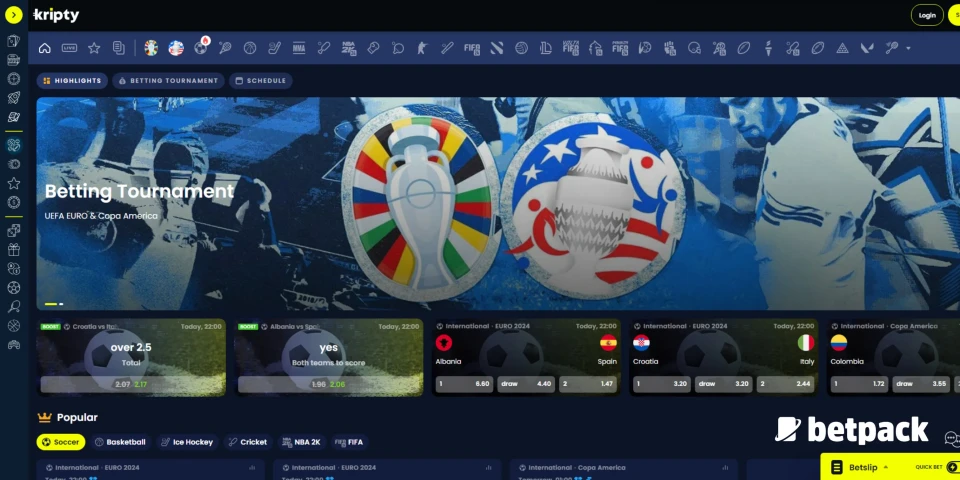
Task: Expand the sidebar with yellow arrow button
Action: (13, 15)
